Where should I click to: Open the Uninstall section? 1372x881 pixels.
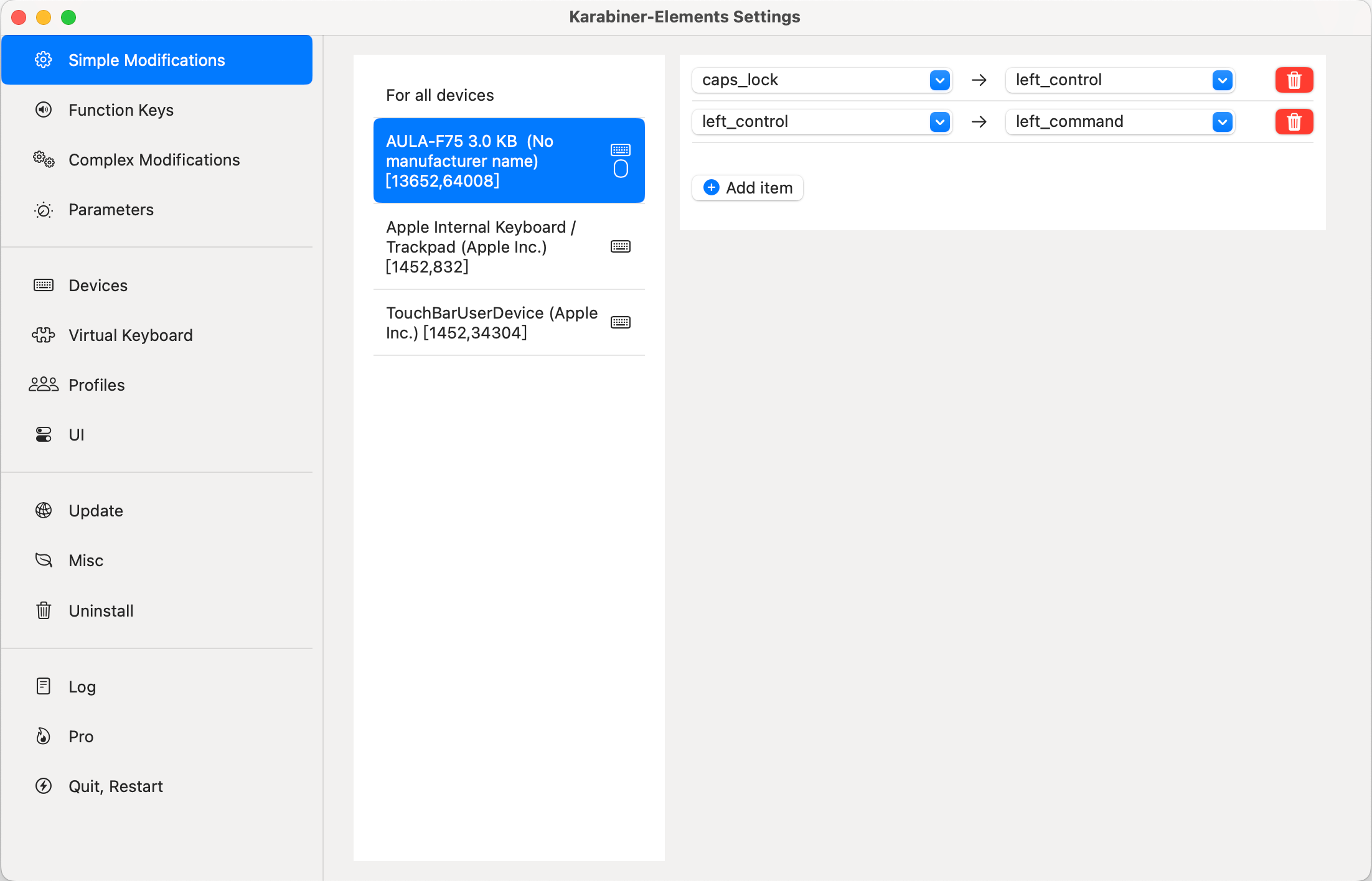click(157, 610)
